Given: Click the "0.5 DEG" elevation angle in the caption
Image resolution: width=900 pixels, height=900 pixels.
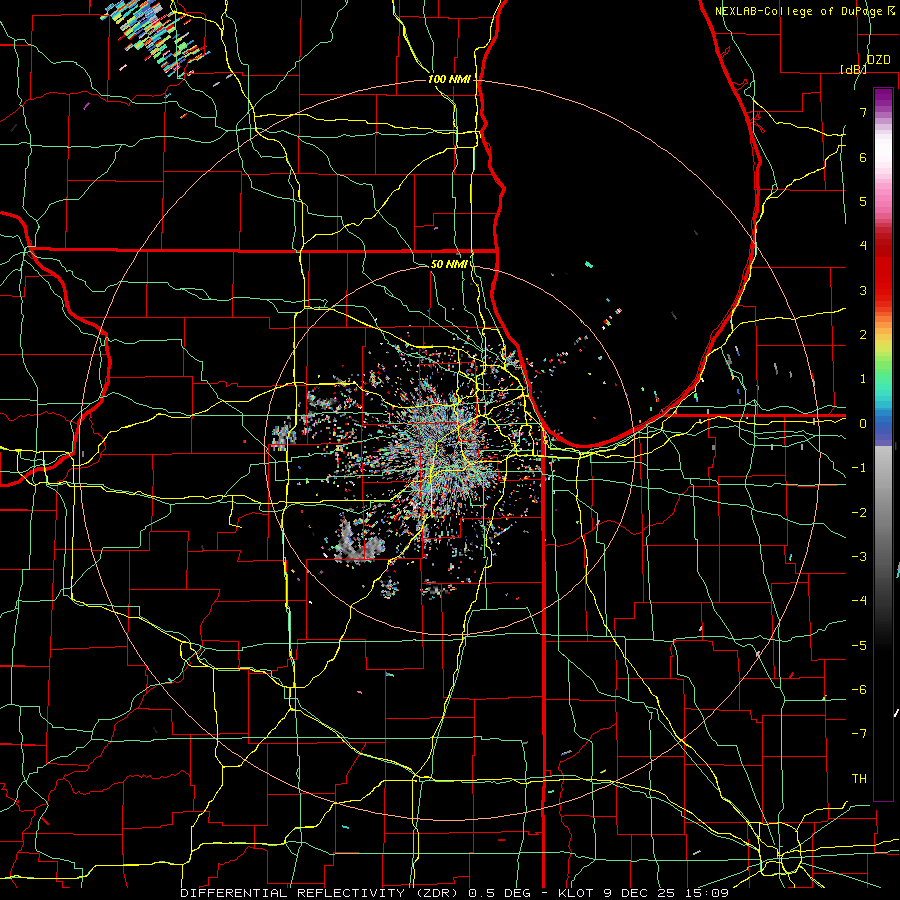Looking at the screenshot, I should (498, 893).
